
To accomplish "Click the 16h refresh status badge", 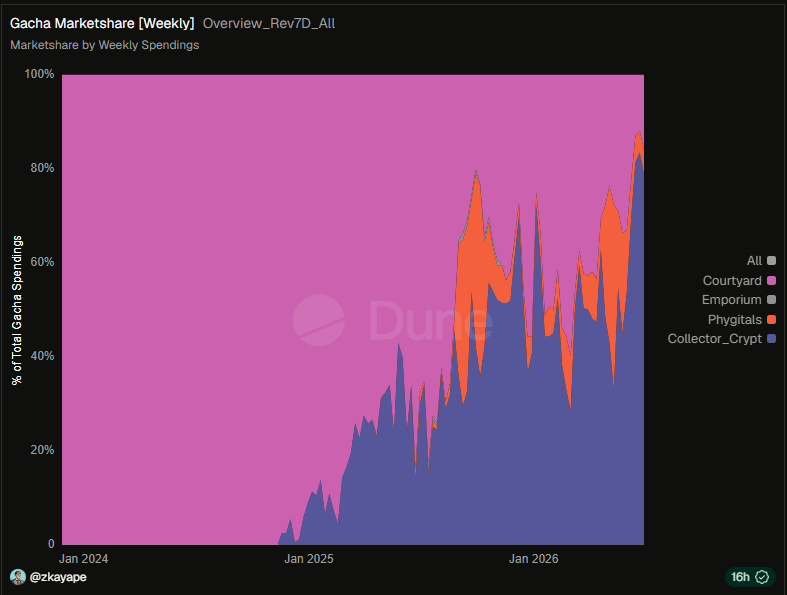I will pyautogui.click(x=750, y=577).
